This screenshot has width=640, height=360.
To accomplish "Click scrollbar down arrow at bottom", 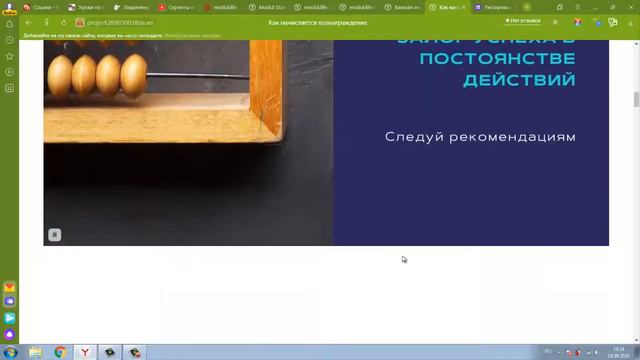I will (636, 340).
